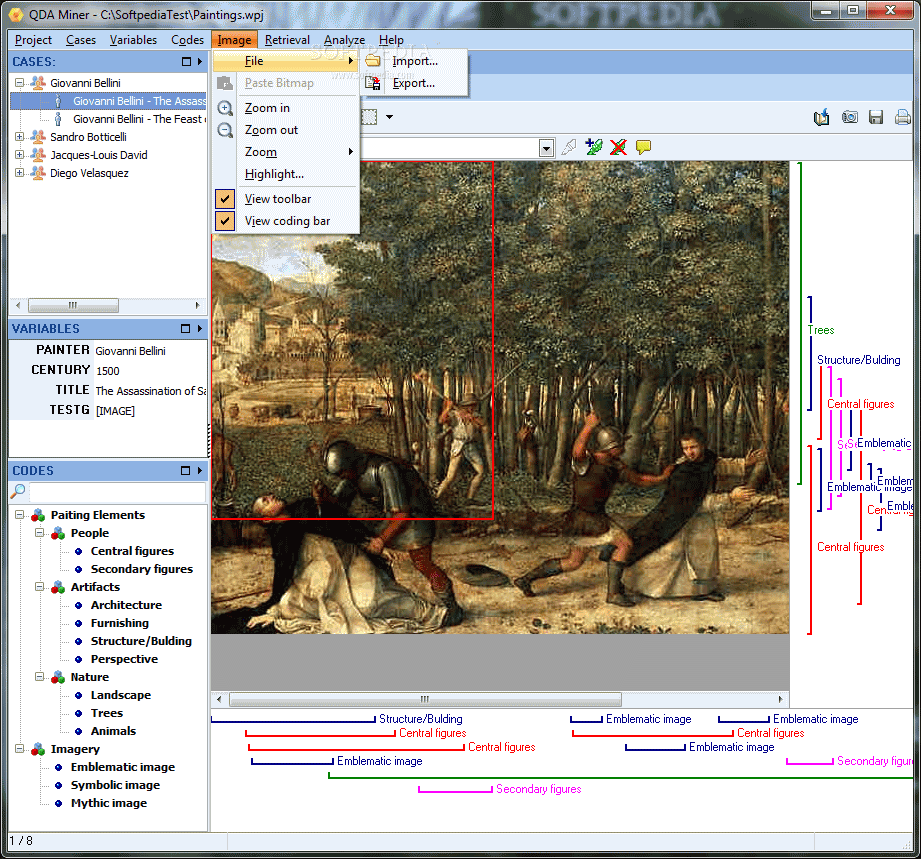Viewport: 921px width, 859px height.
Task: Select the Secondary figures code
Action: 142,569
